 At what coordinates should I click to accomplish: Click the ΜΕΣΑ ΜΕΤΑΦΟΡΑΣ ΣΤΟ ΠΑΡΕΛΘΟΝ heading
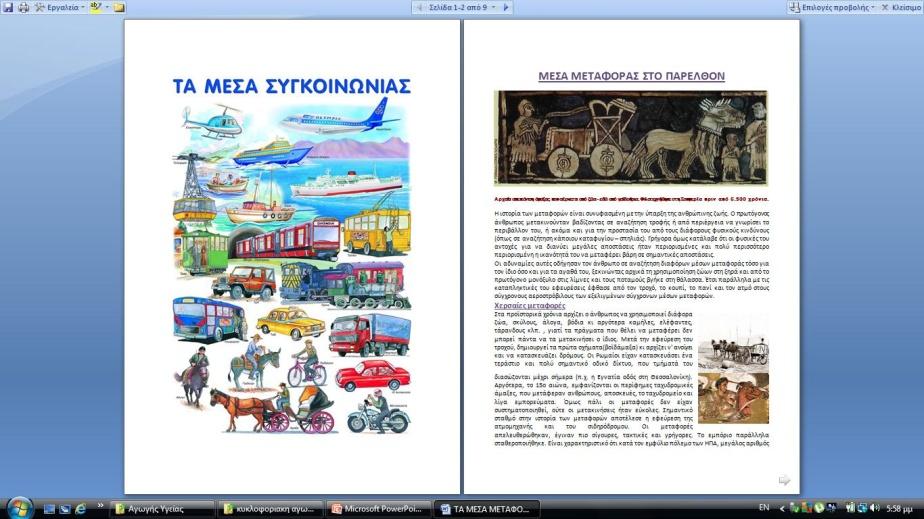click(x=631, y=76)
